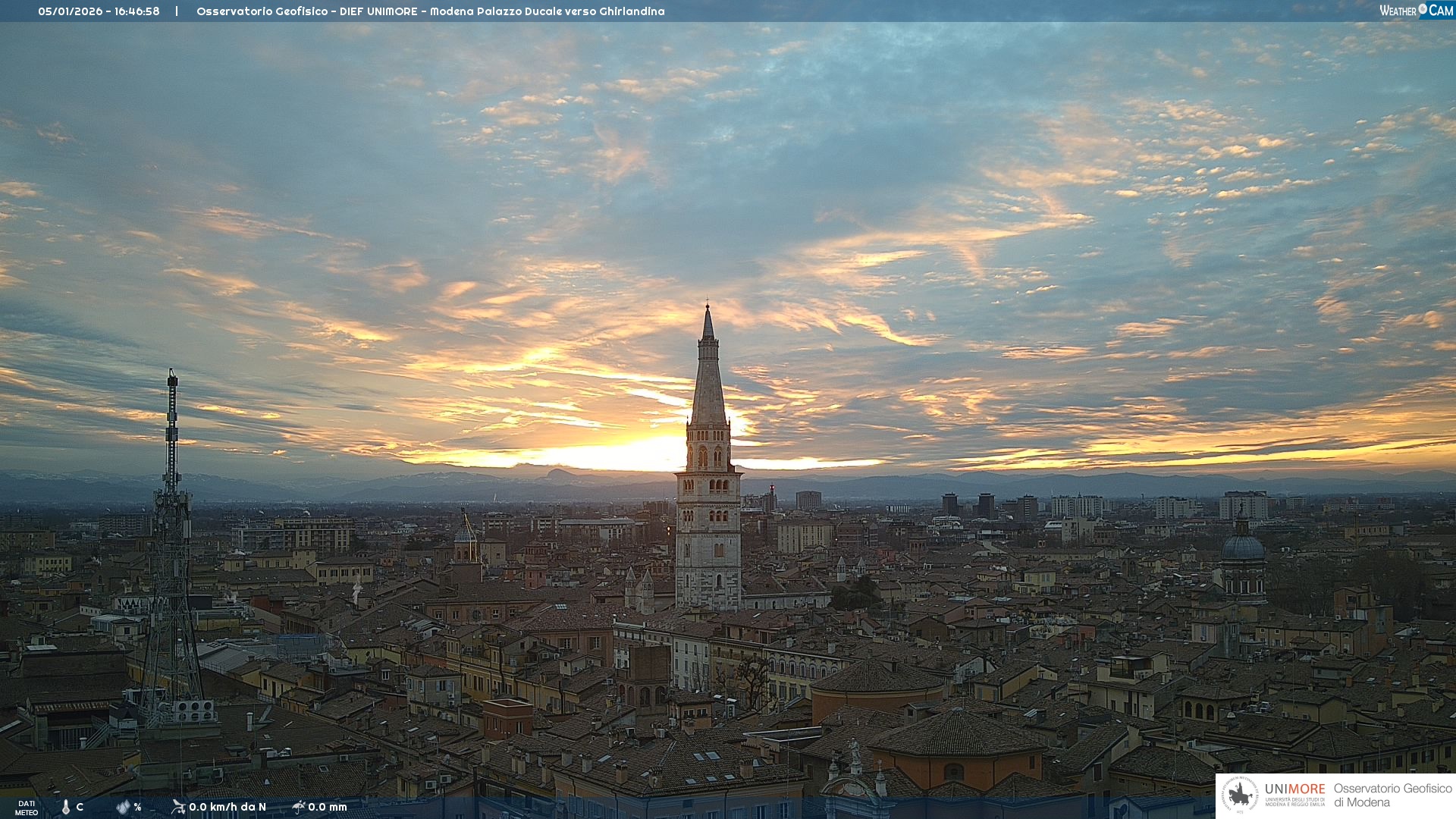The image size is (1456, 819).
Task: Click the wind anemometer icon
Action: click(x=178, y=807)
